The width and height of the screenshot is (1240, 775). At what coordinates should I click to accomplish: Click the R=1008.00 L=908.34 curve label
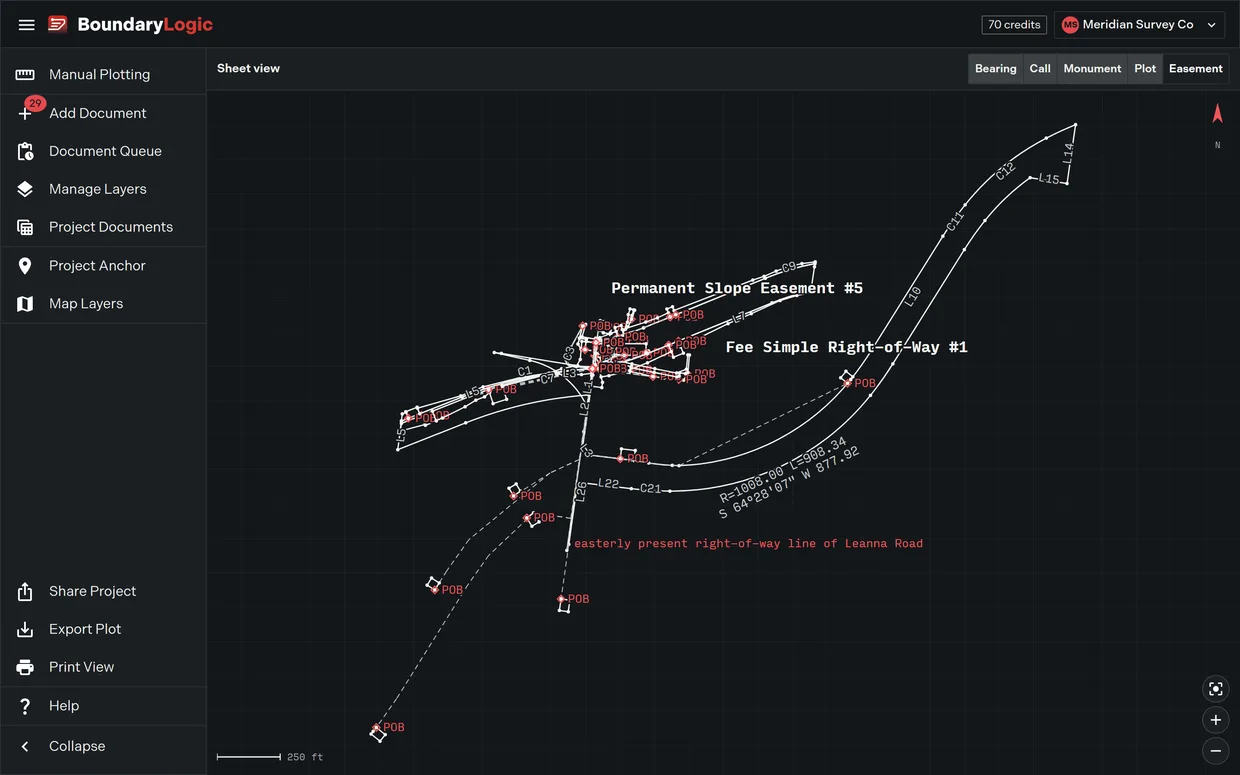(x=783, y=469)
